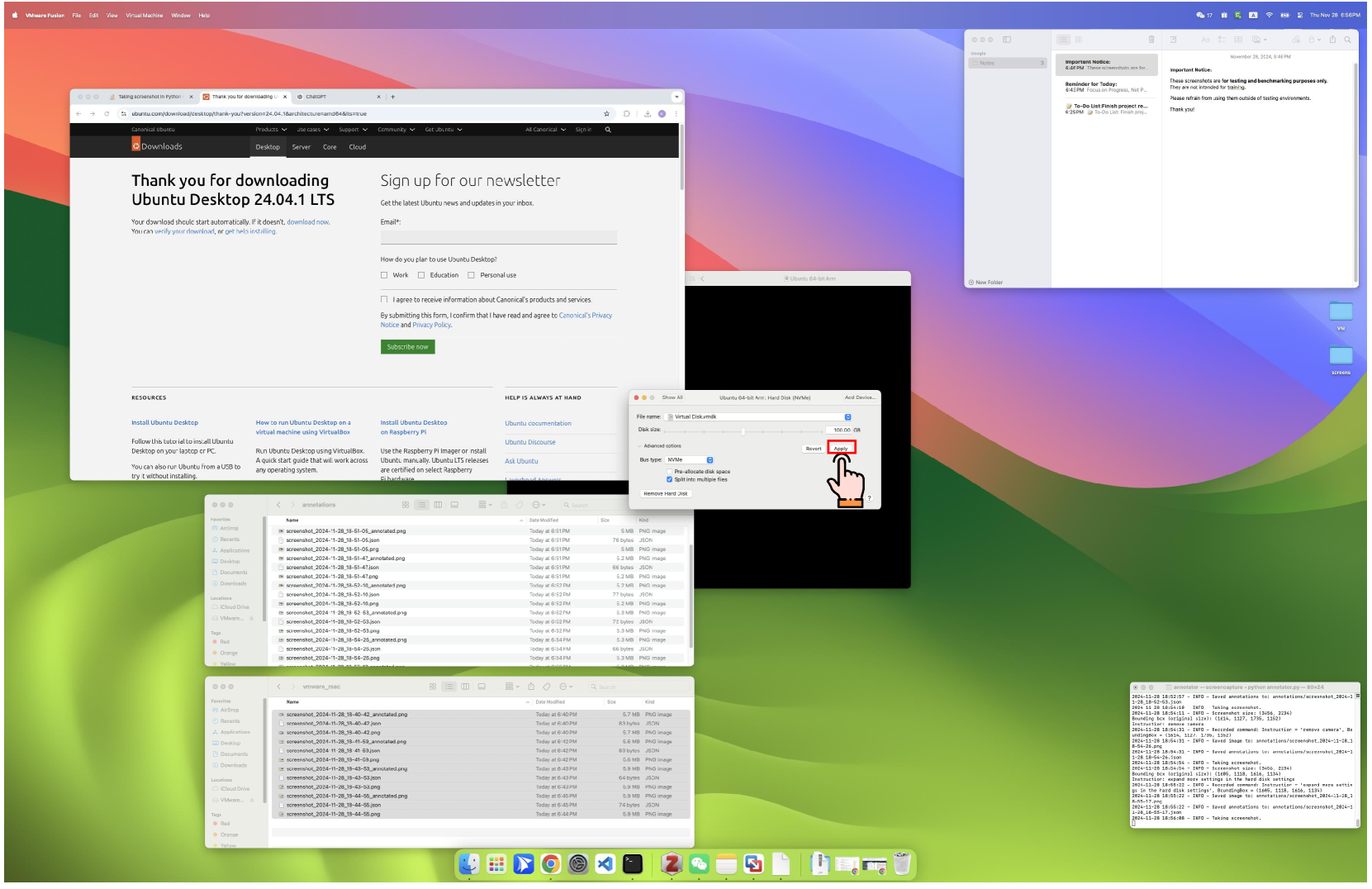Open Finder from the dock
The width and height of the screenshot is (1372, 889).
[469, 864]
